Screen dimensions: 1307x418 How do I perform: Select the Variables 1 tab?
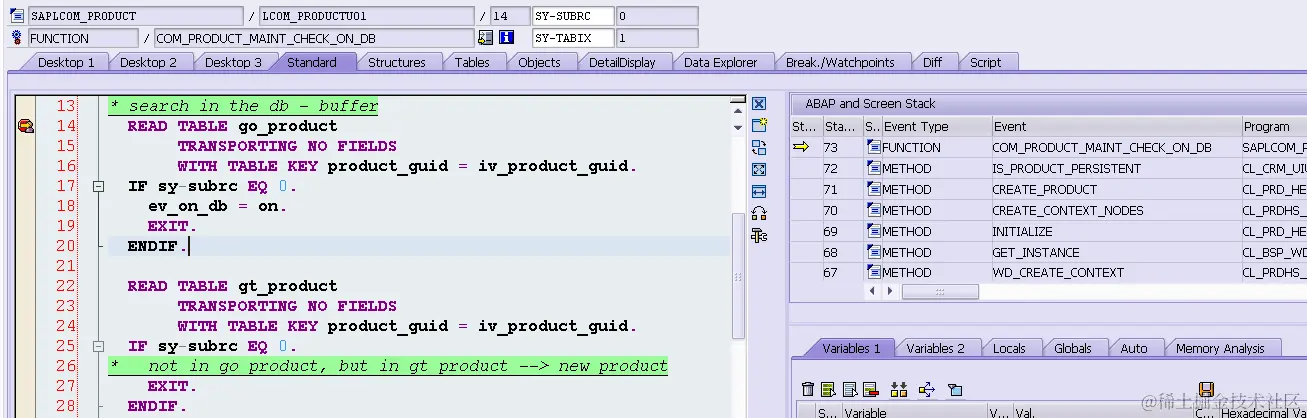pos(851,348)
